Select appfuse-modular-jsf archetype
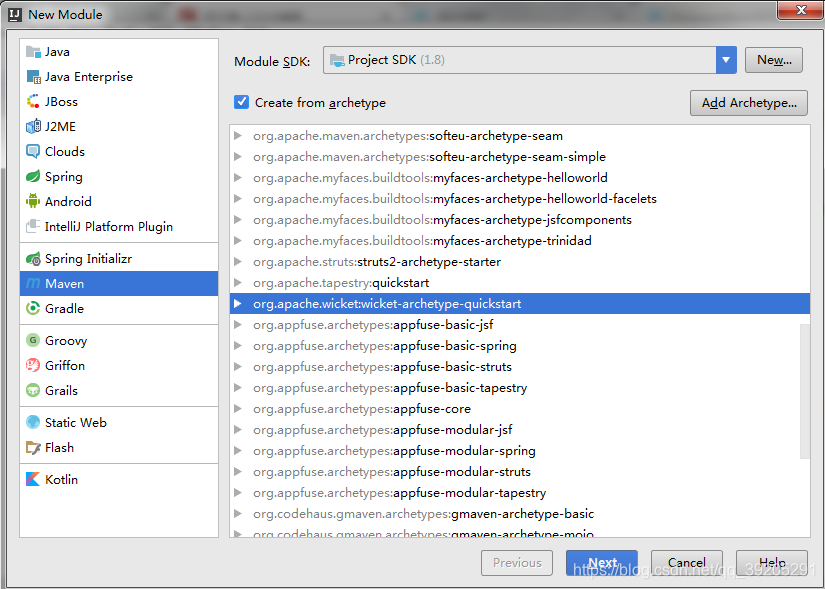Image resolution: width=825 pixels, height=589 pixels. (520, 430)
